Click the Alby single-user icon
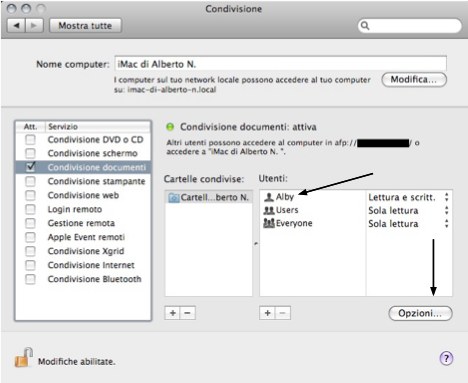Screen dimensions: 468x383 pos(269,197)
